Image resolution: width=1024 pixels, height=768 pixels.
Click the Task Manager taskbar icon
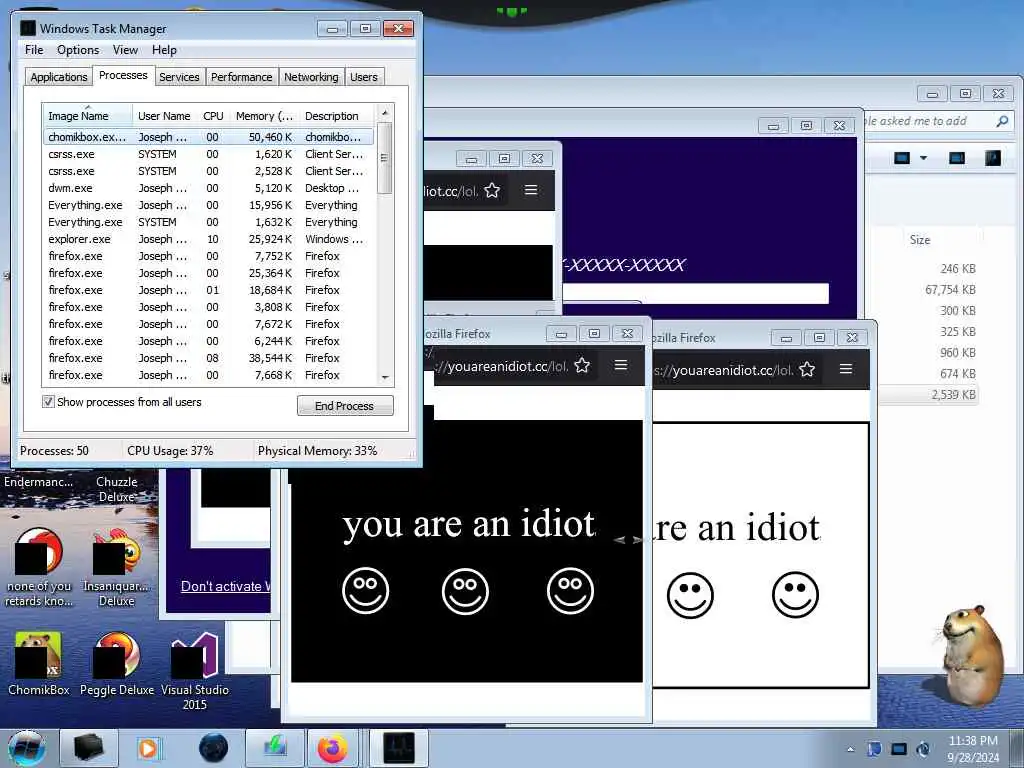(x=399, y=748)
